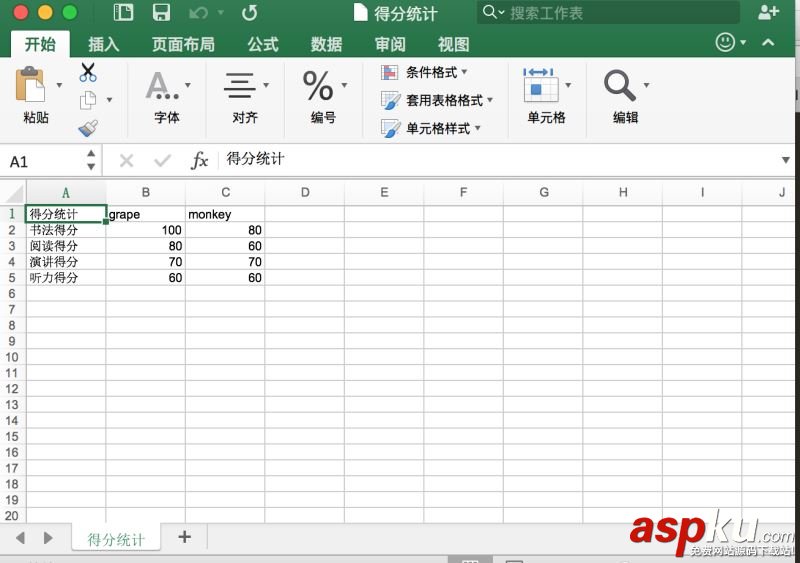This screenshot has width=800, height=563.
Task: Click the Insert Function fx icon
Action: click(x=199, y=161)
